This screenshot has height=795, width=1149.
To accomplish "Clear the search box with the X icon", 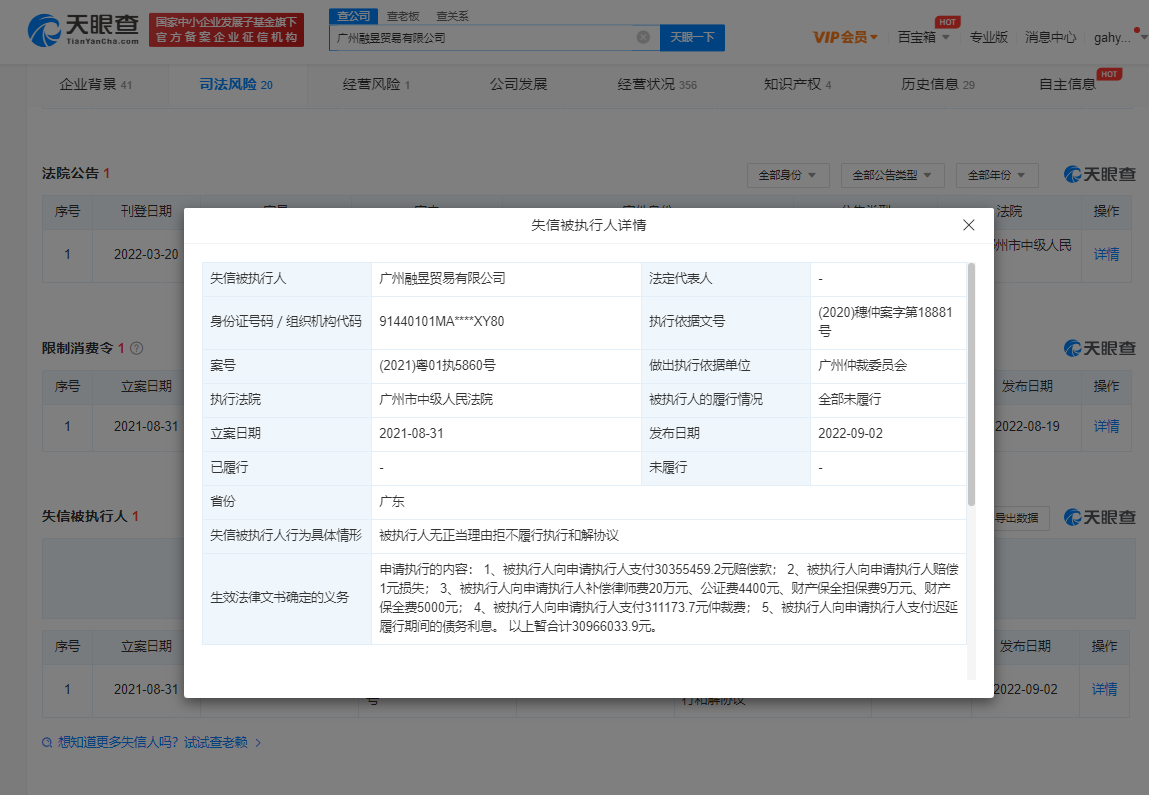I will point(643,37).
